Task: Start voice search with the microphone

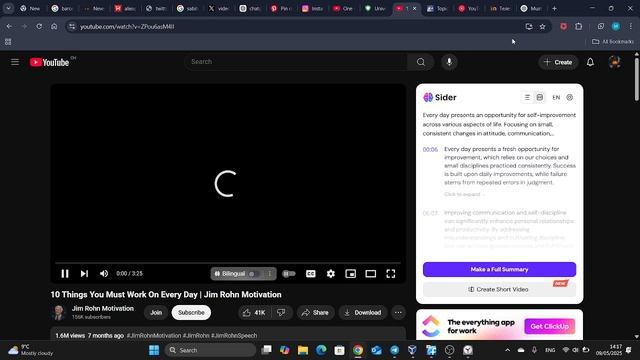Action: (449, 62)
